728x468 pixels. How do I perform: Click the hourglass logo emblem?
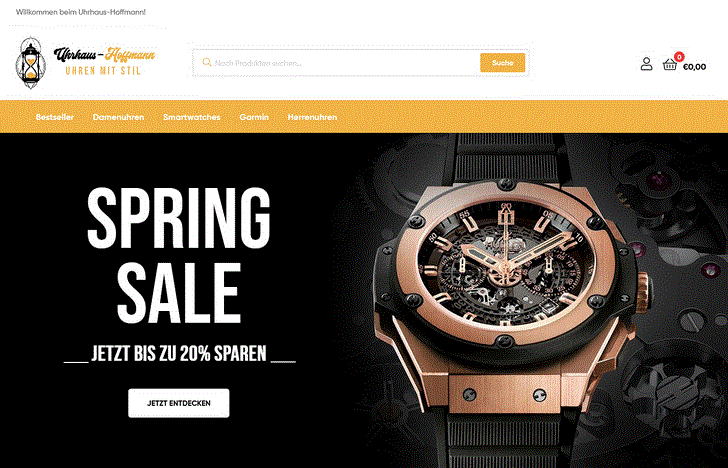tap(31, 63)
